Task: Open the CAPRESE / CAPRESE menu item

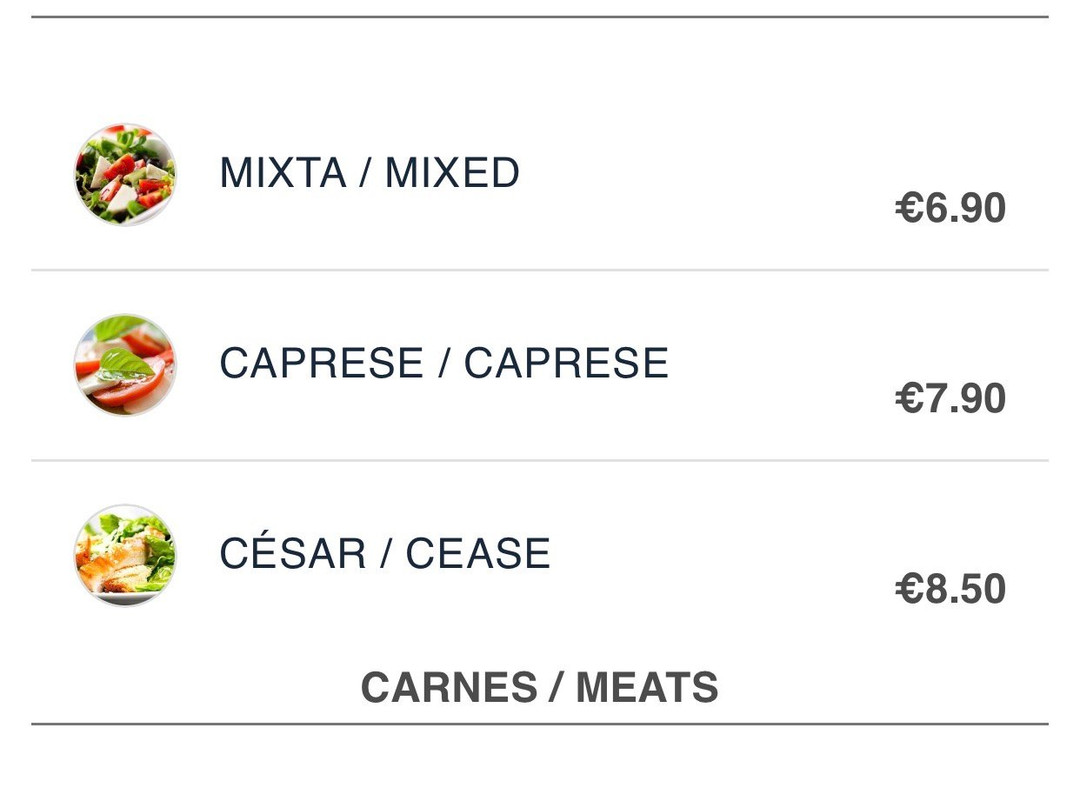Action: point(540,365)
